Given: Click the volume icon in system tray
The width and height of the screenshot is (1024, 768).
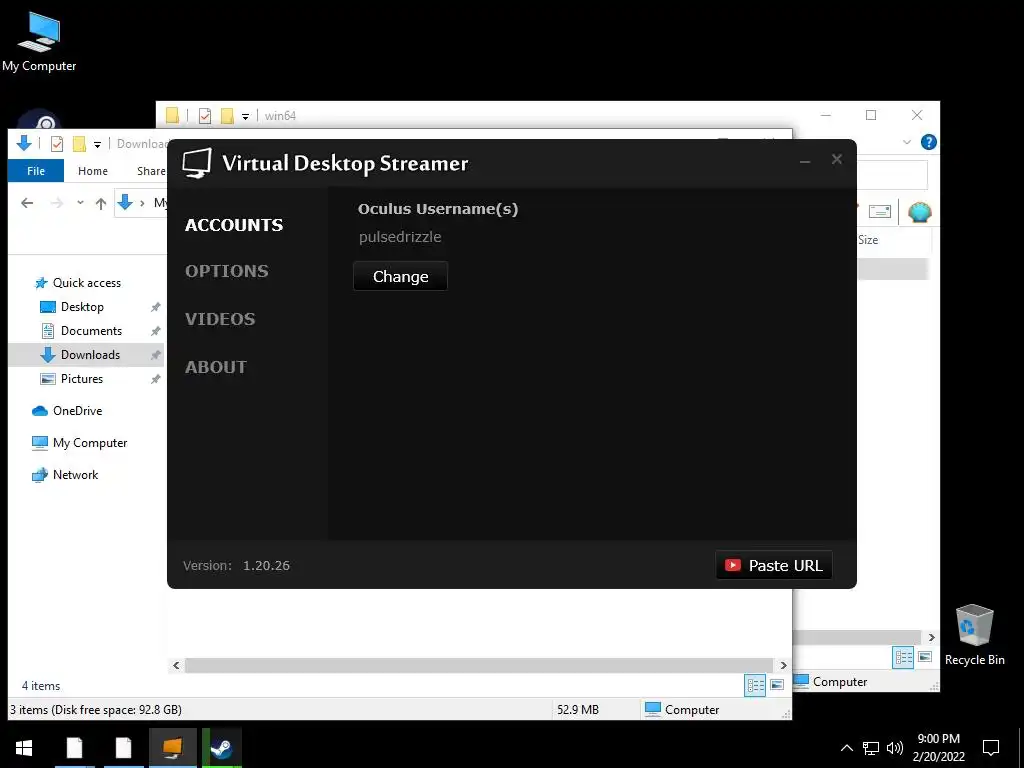Looking at the screenshot, I should 895,748.
